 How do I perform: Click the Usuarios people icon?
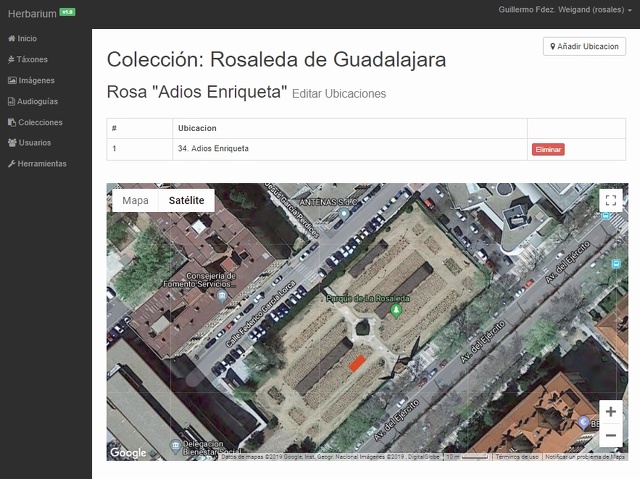point(11,143)
